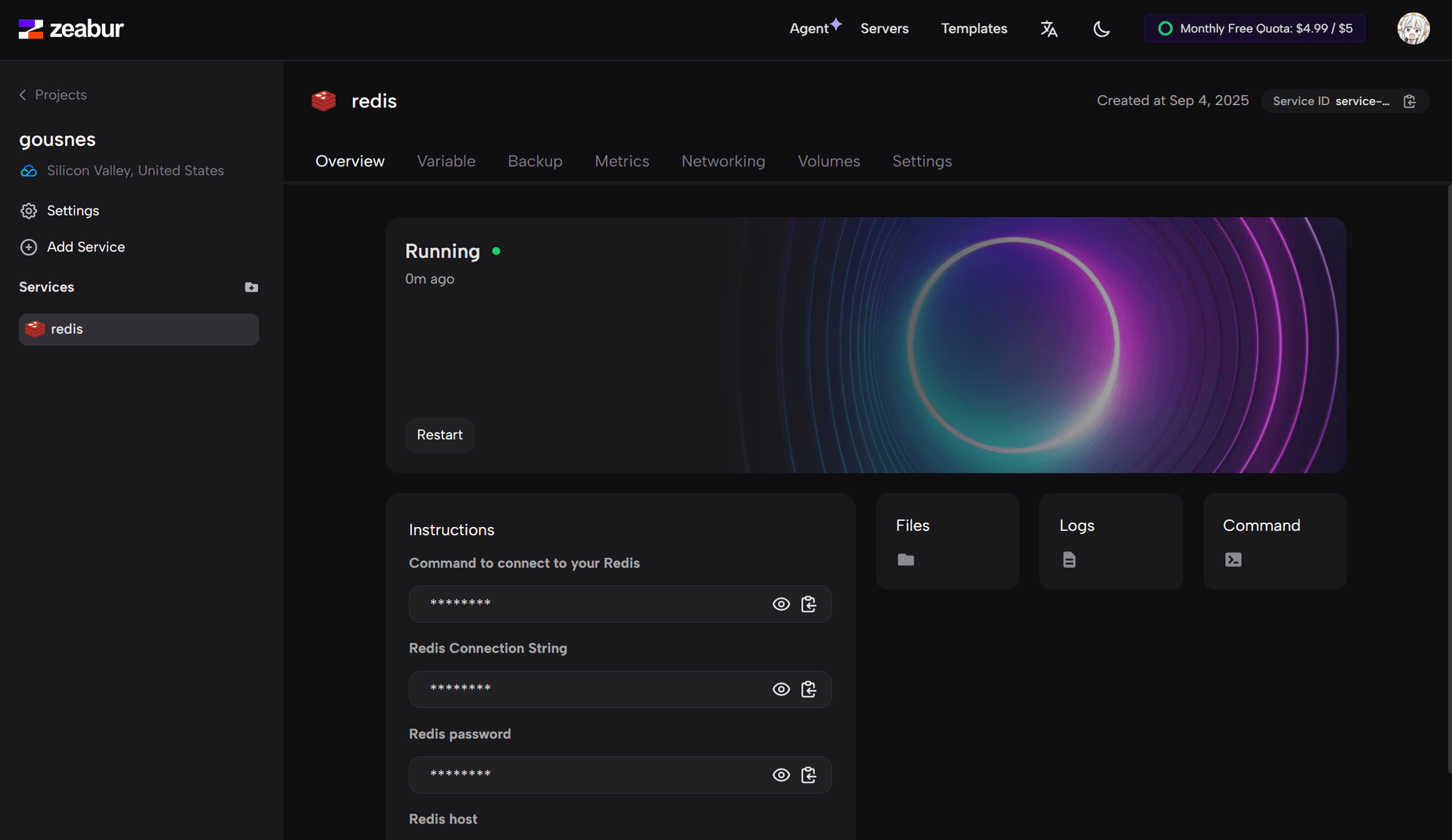Switch to the Backup tab

point(535,161)
